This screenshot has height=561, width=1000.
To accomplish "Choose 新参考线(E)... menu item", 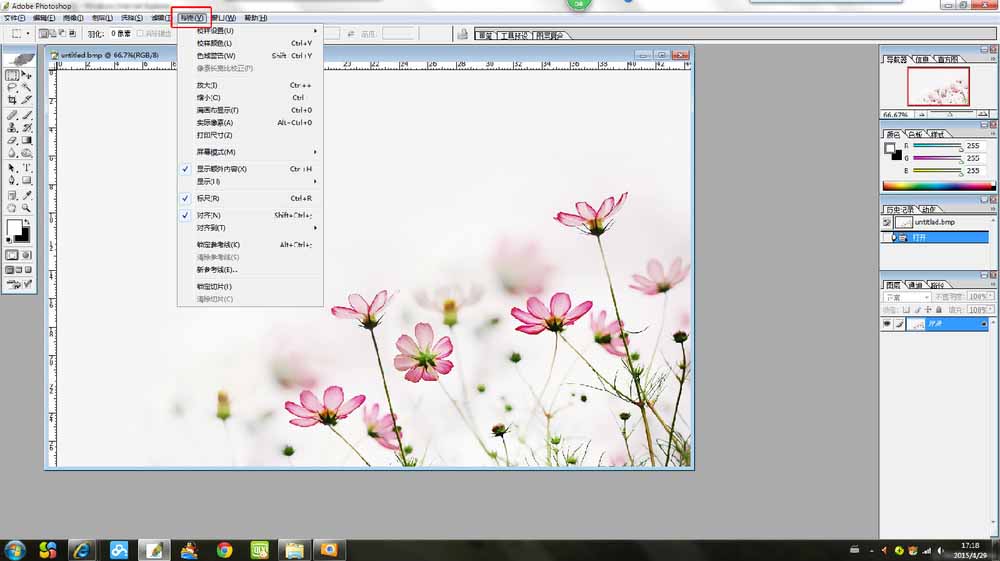I will 250,270.
